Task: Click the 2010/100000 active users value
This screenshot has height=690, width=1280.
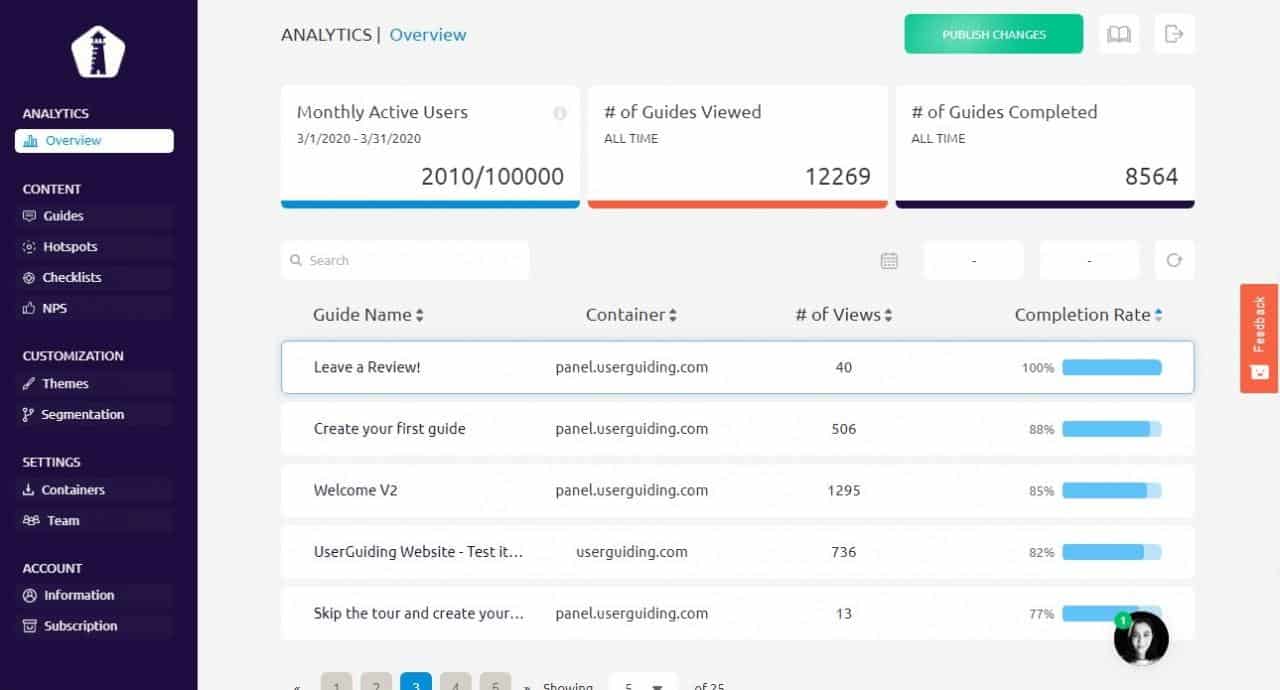Action: pyautogui.click(x=492, y=177)
